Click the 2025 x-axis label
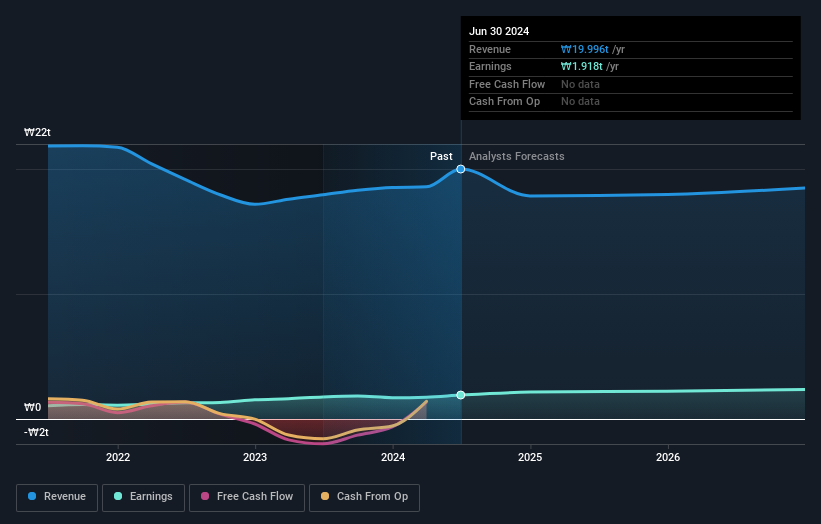 (530, 457)
